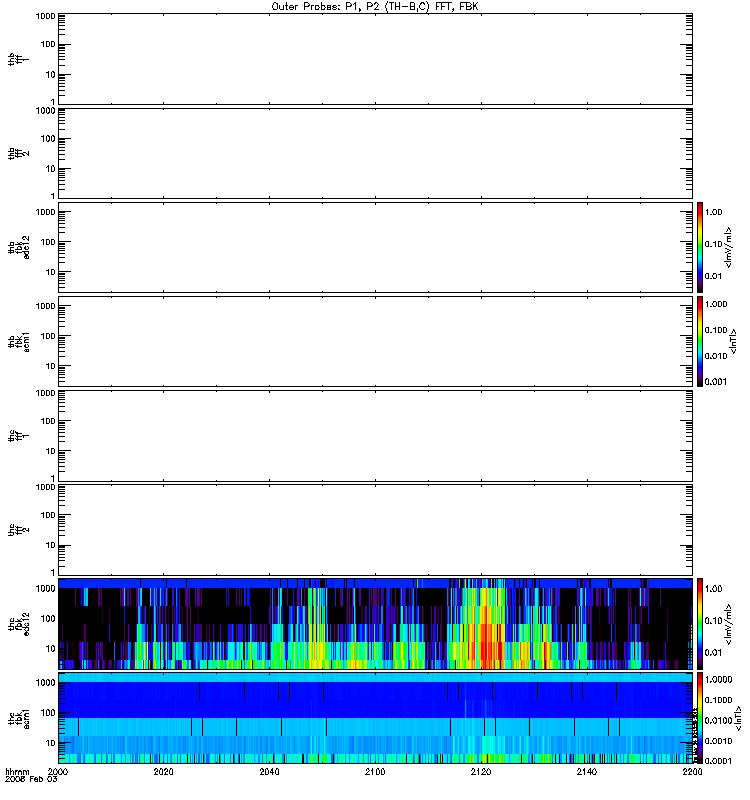The height and width of the screenshot is (800, 750).
Task: Click the 2040 time tick label
Action: click(269, 772)
